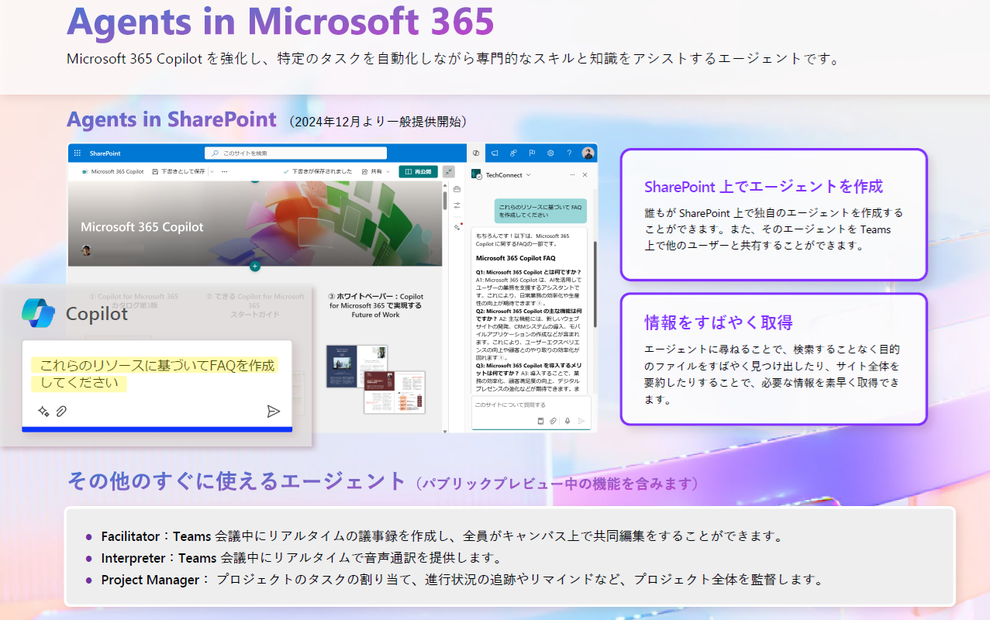Click the 2024年12月より一般提供開始 note
The width and height of the screenshot is (990, 620).
coord(378,121)
